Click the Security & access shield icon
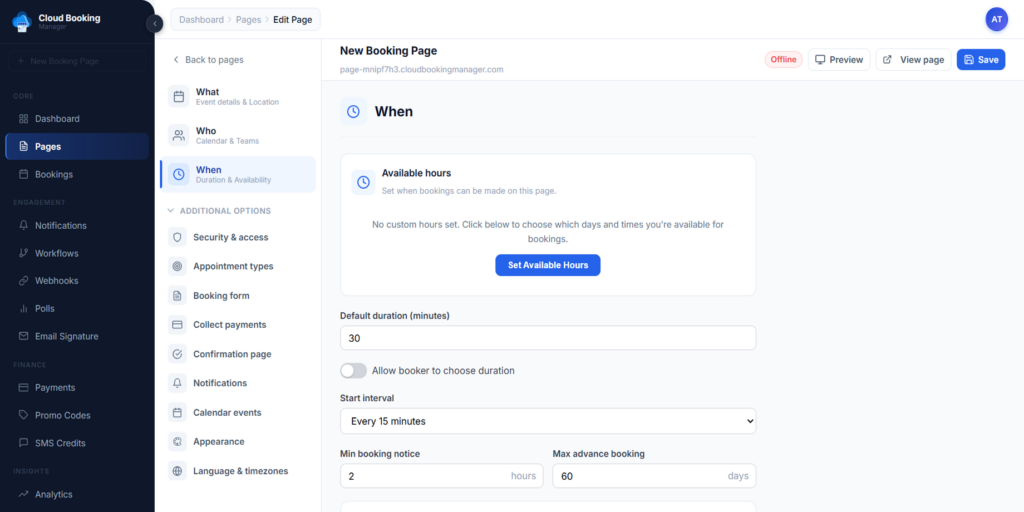Screen dimensions: 1024x512 pyautogui.click(x=177, y=238)
